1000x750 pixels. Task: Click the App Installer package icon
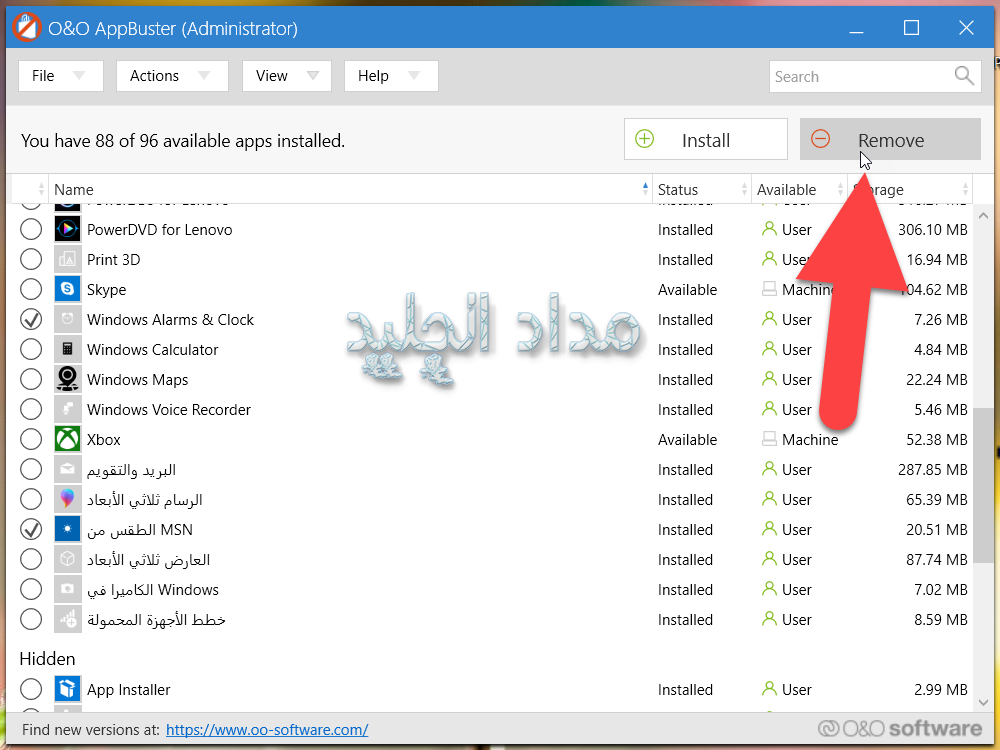(67, 689)
